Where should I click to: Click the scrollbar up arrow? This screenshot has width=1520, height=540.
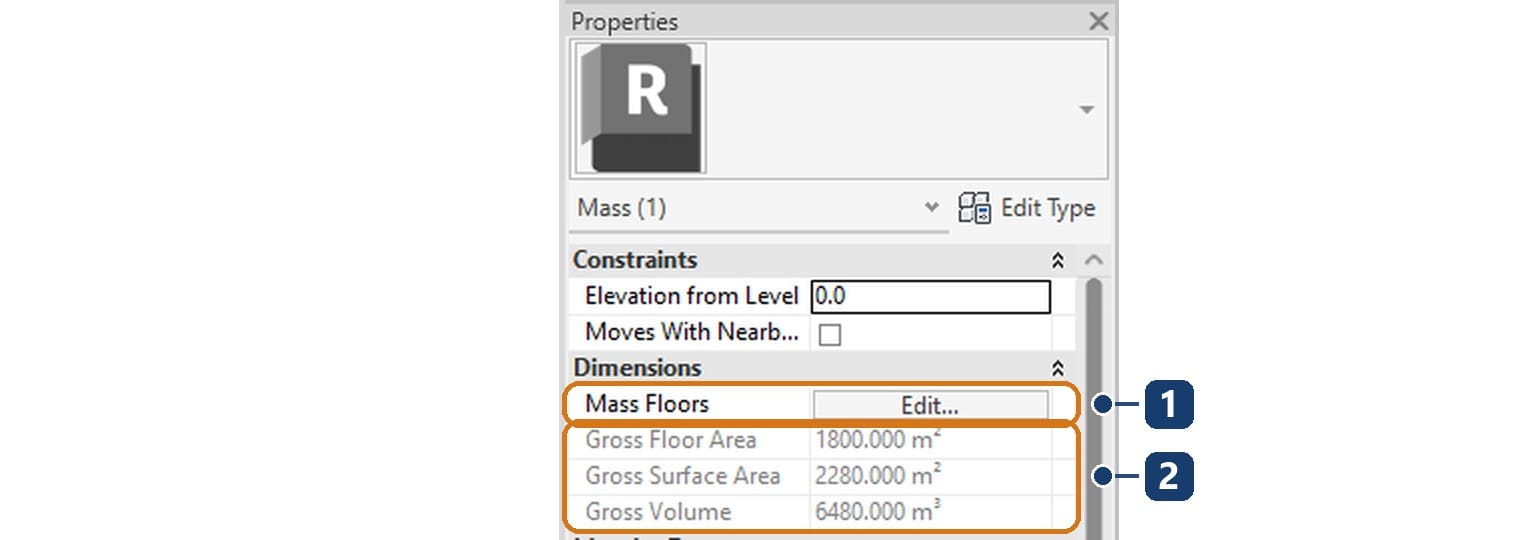[1094, 260]
